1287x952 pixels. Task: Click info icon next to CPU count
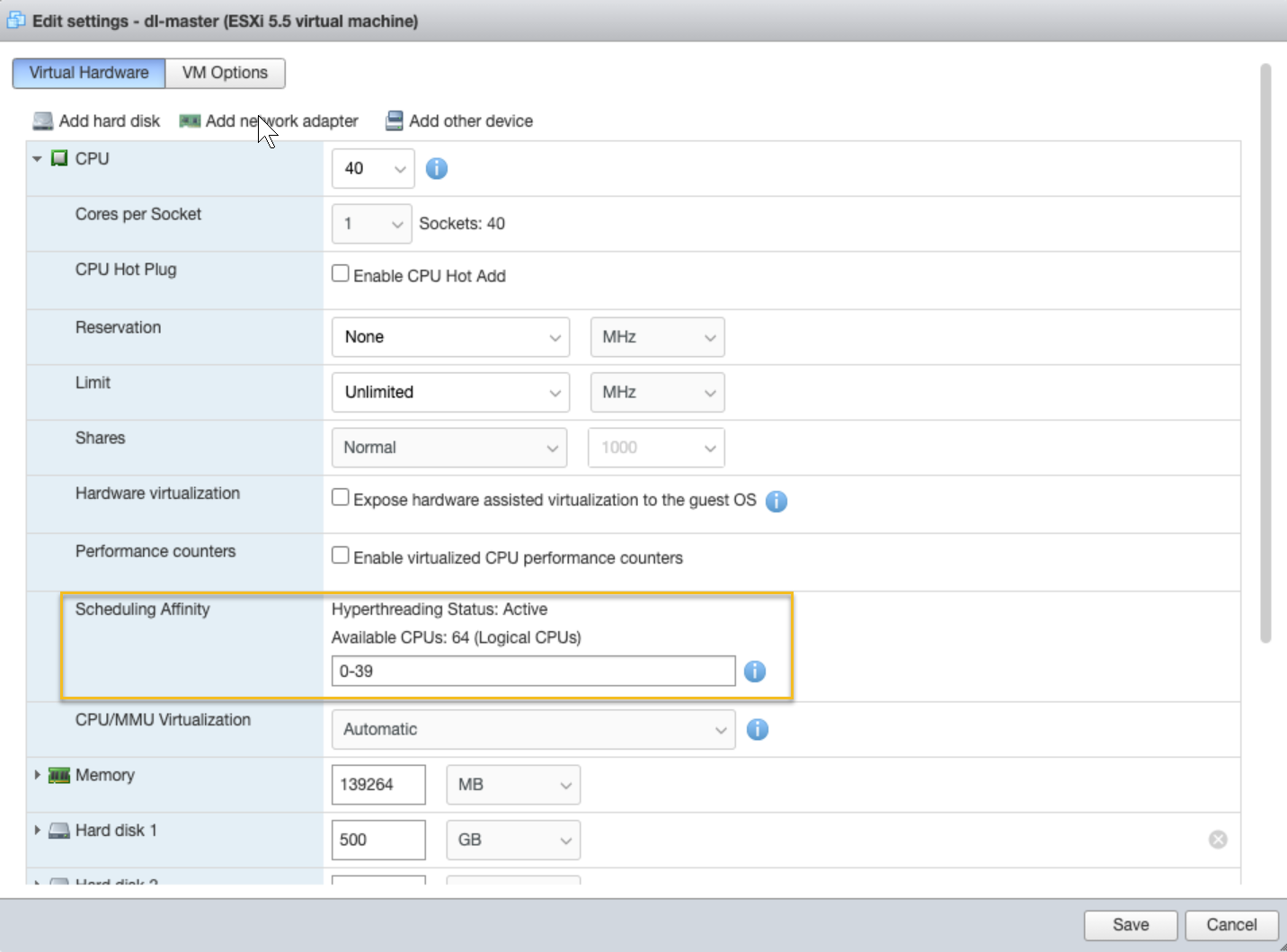click(x=437, y=169)
